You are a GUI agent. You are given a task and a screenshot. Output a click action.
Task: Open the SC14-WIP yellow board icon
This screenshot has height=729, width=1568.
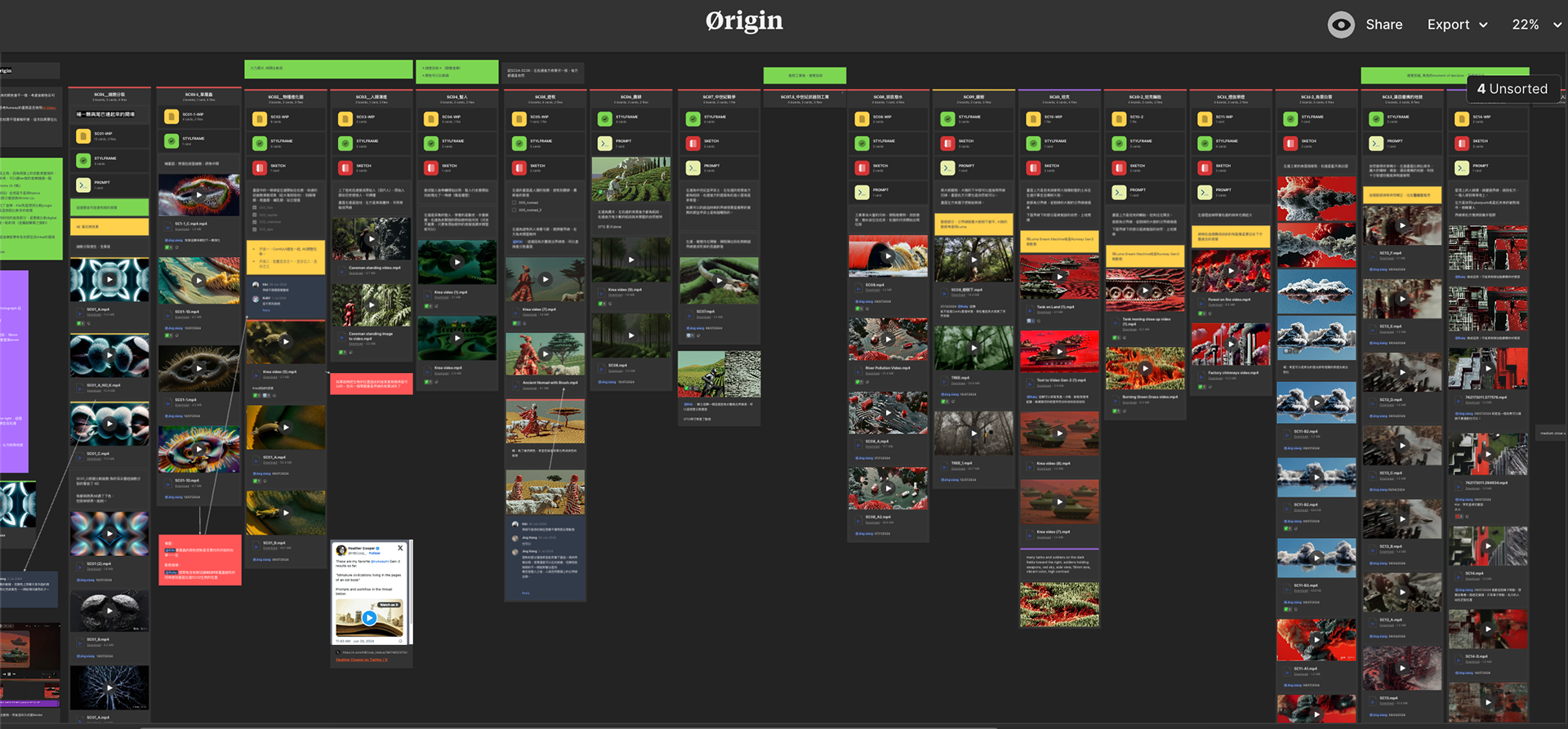(1463, 119)
